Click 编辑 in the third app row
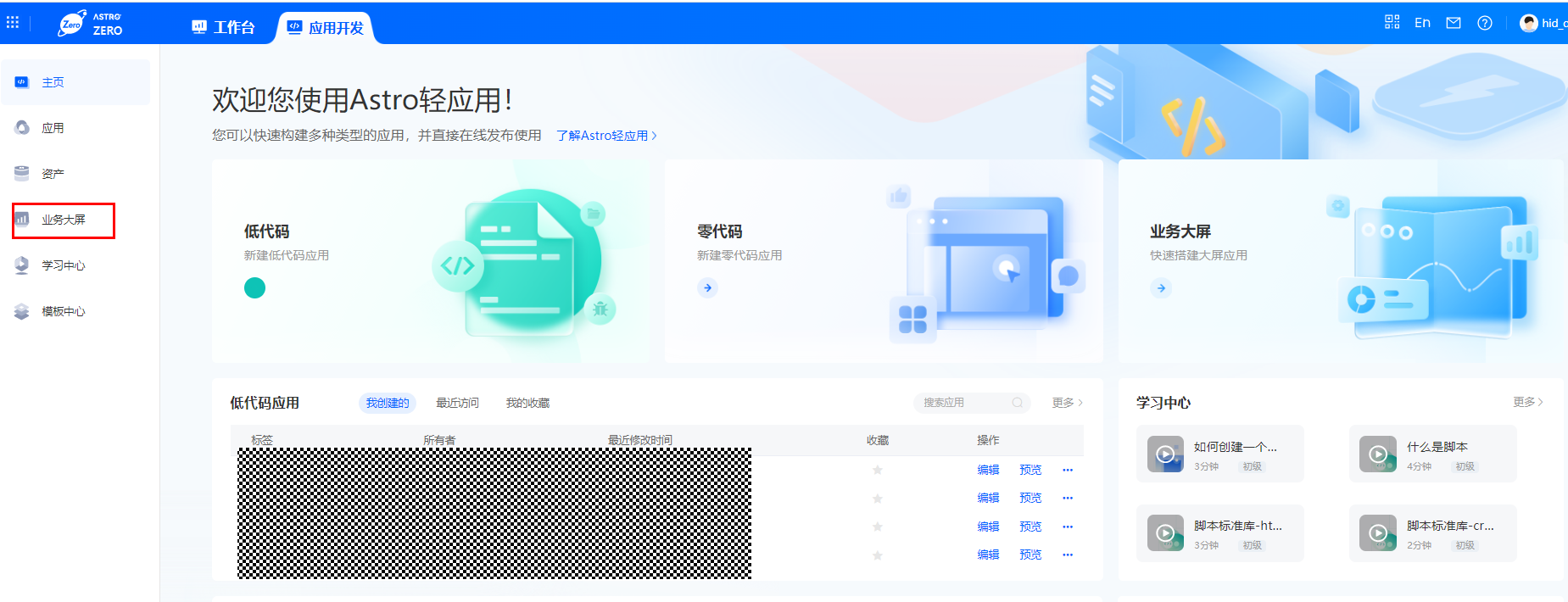 coord(988,527)
